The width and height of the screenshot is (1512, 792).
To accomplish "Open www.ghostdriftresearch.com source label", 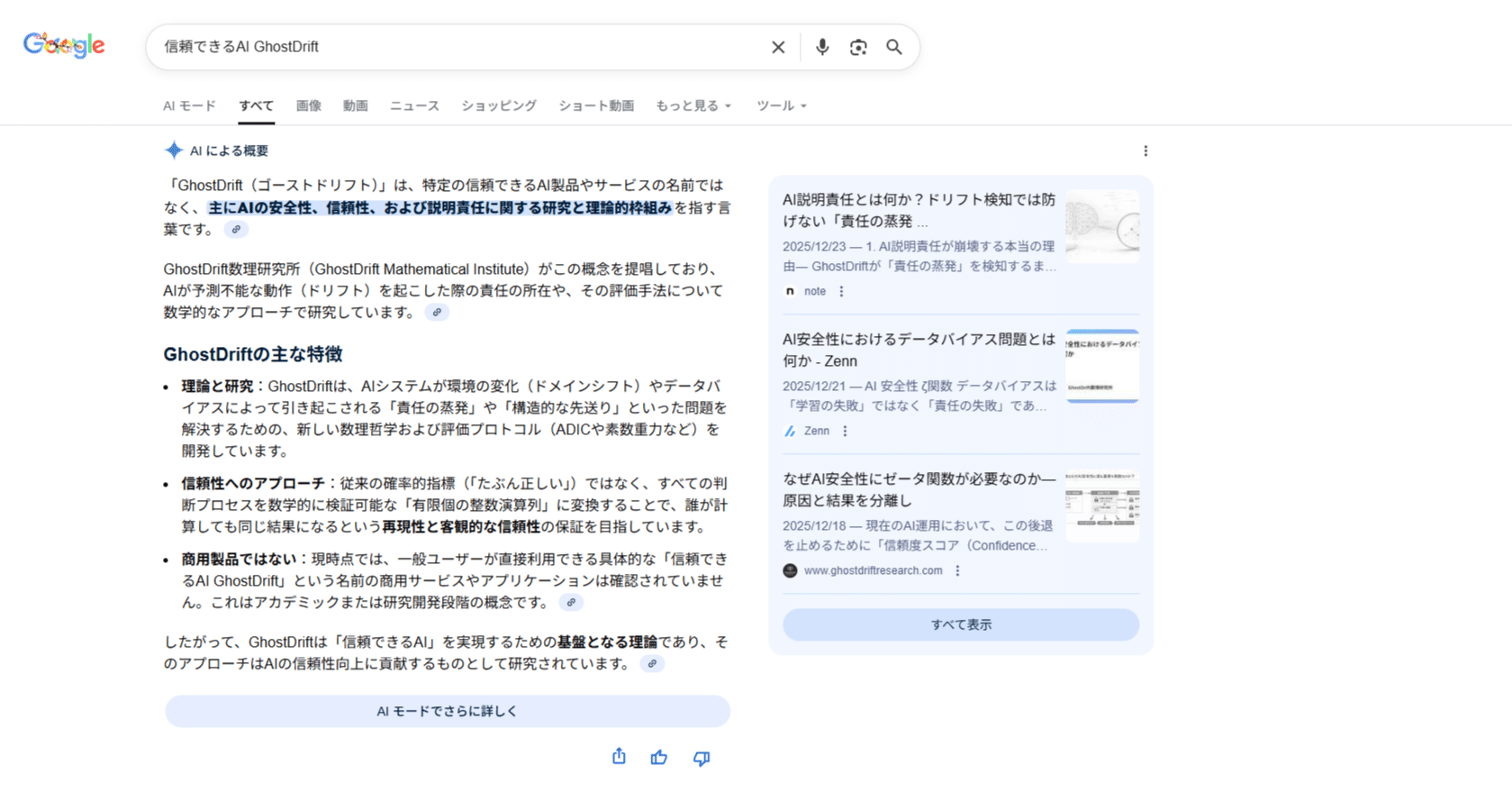I will click(x=873, y=570).
